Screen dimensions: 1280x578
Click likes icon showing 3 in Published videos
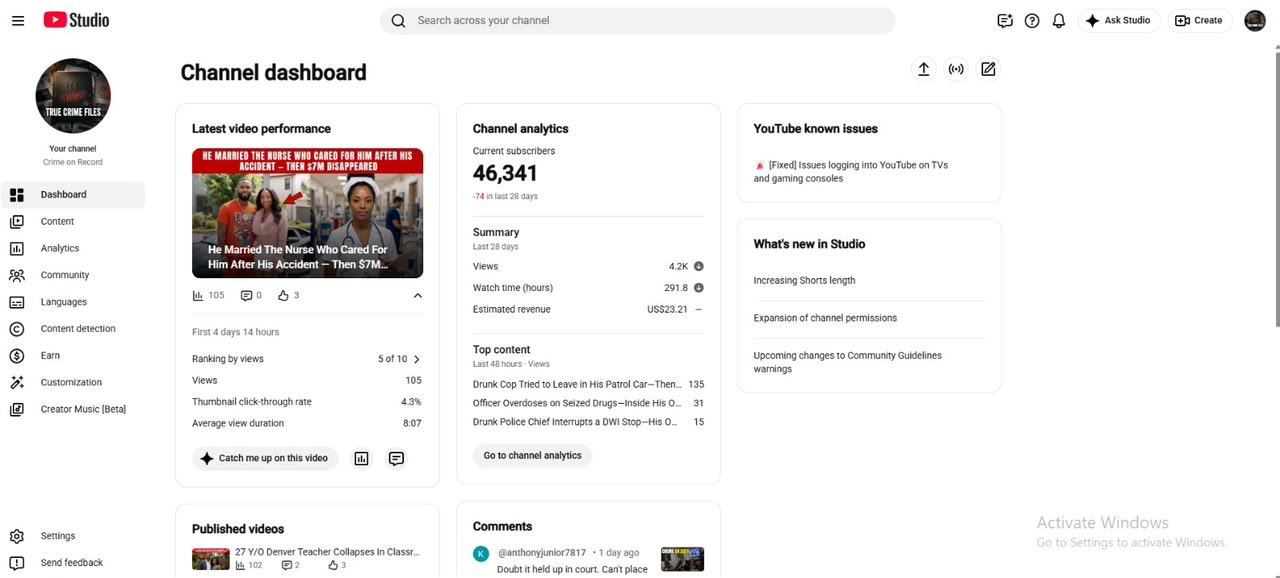click(333, 565)
